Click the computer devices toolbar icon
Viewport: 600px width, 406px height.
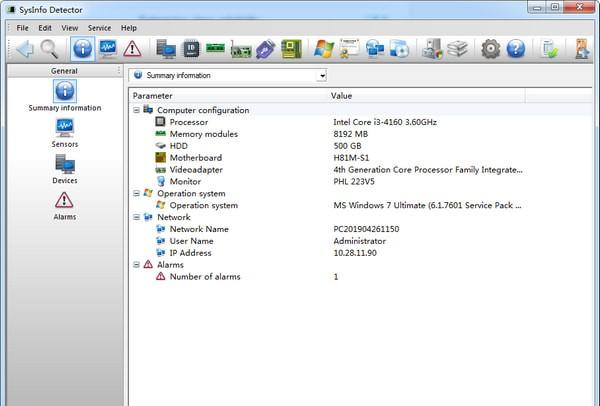(166, 49)
